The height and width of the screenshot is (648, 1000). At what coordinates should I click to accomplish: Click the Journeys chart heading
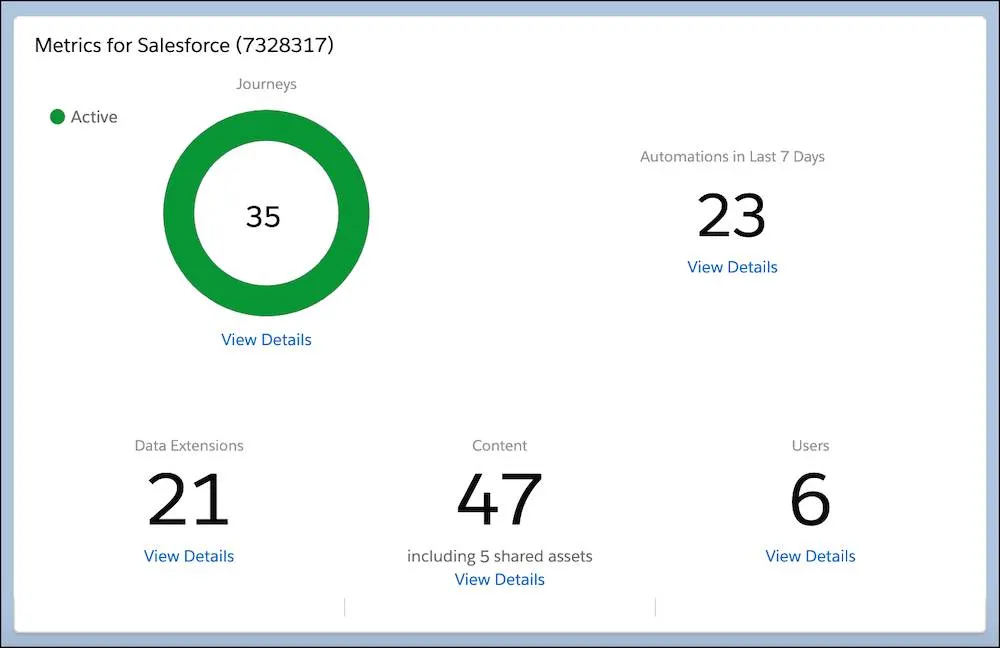tap(266, 84)
